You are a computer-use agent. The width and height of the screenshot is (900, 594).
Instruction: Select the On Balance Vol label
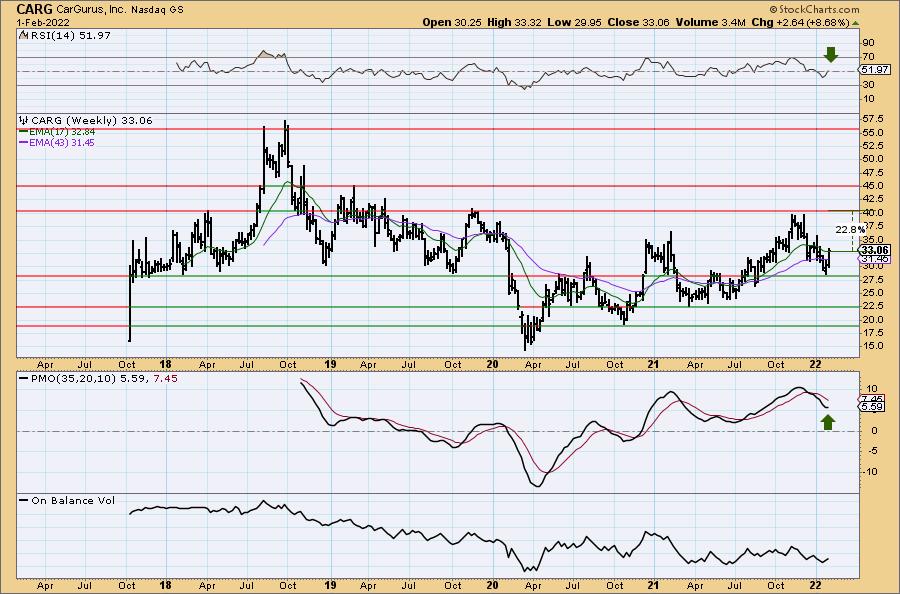(x=73, y=500)
